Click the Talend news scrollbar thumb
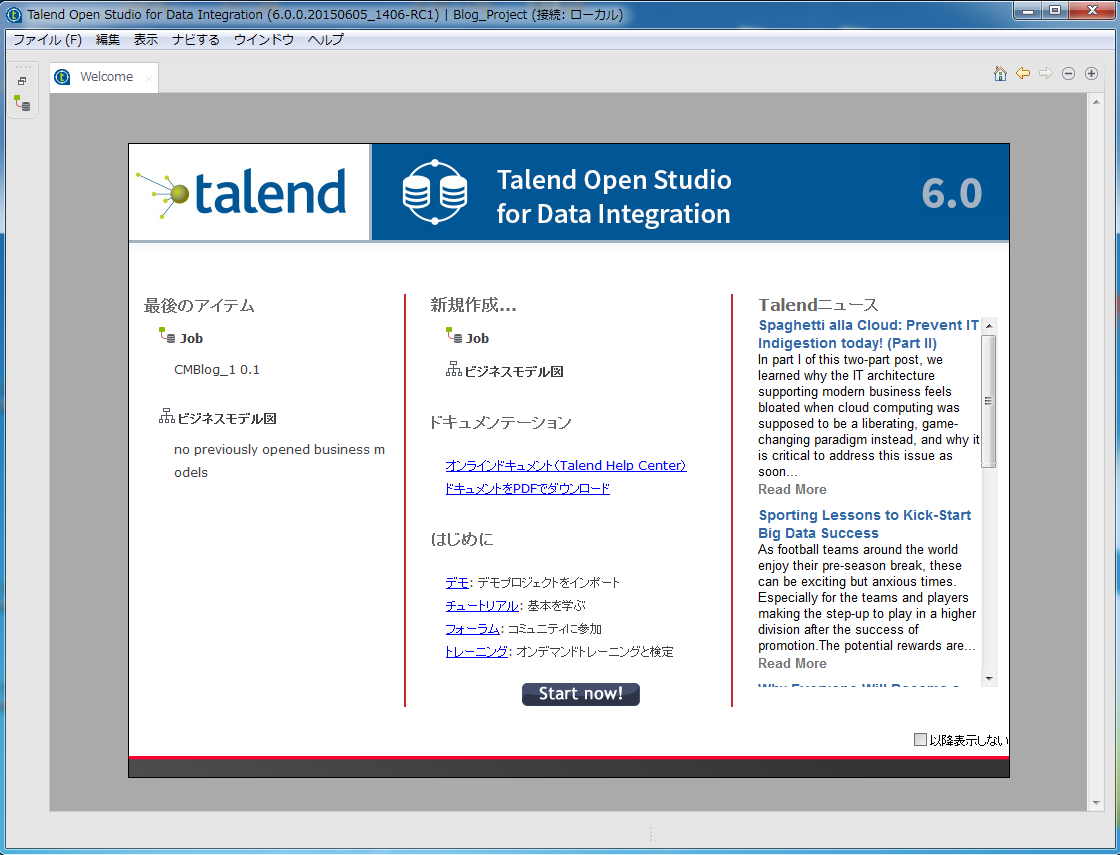 point(989,395)
